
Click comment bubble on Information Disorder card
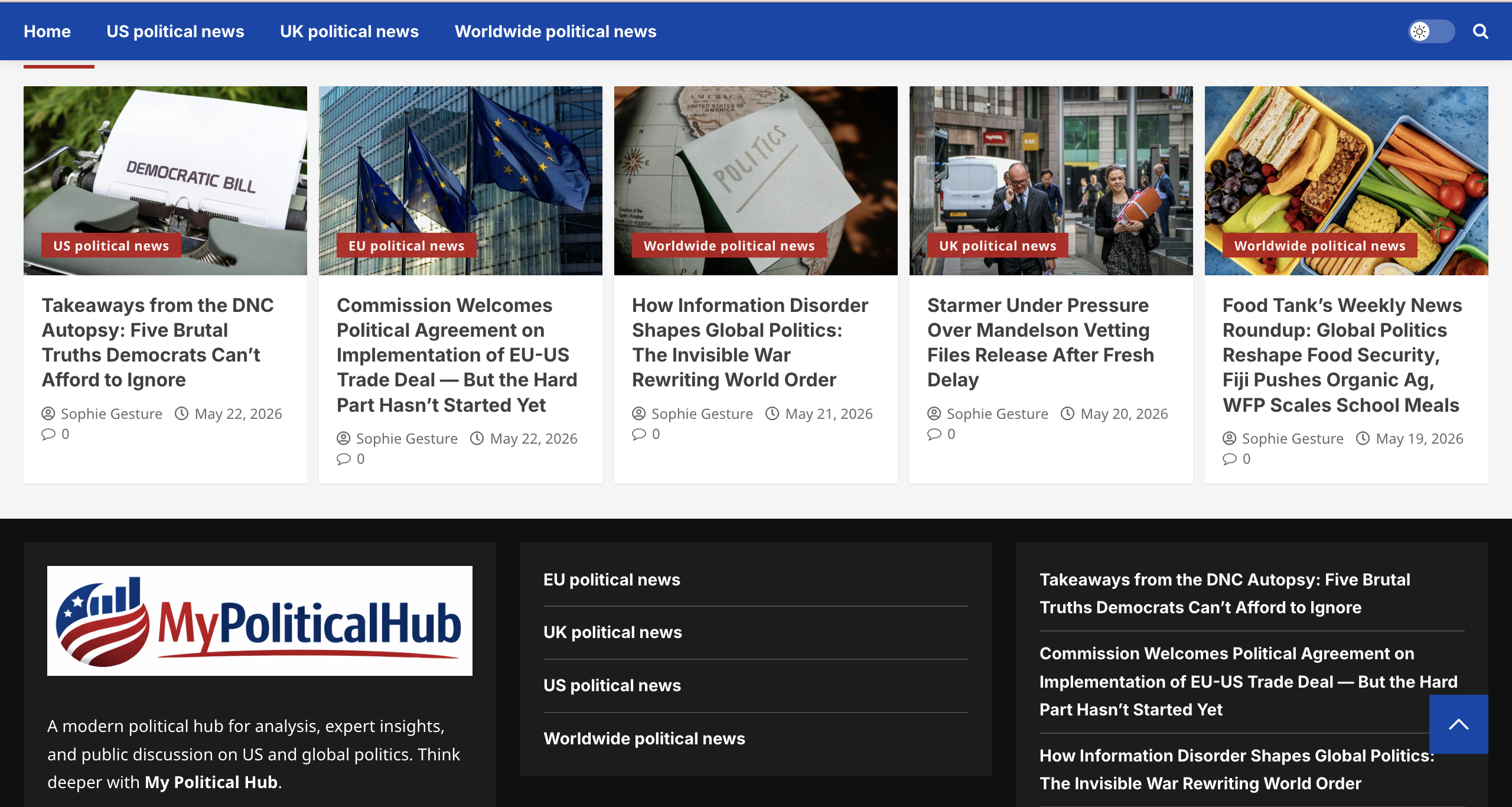coord(639,434)
